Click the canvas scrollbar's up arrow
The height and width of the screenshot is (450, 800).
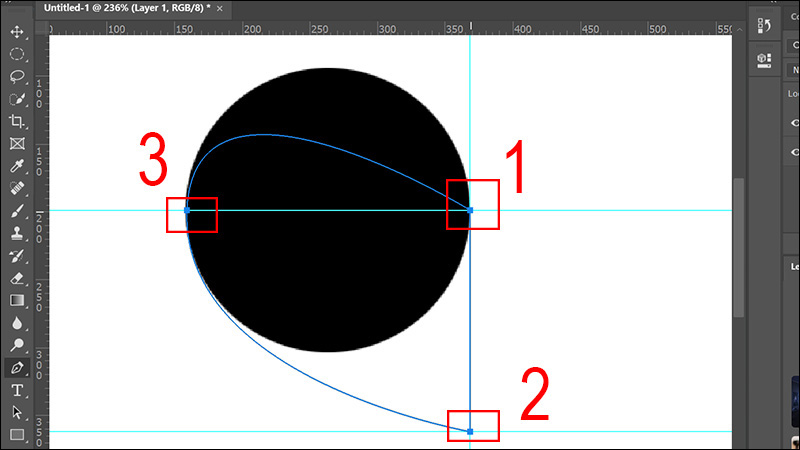coord(739,30)
